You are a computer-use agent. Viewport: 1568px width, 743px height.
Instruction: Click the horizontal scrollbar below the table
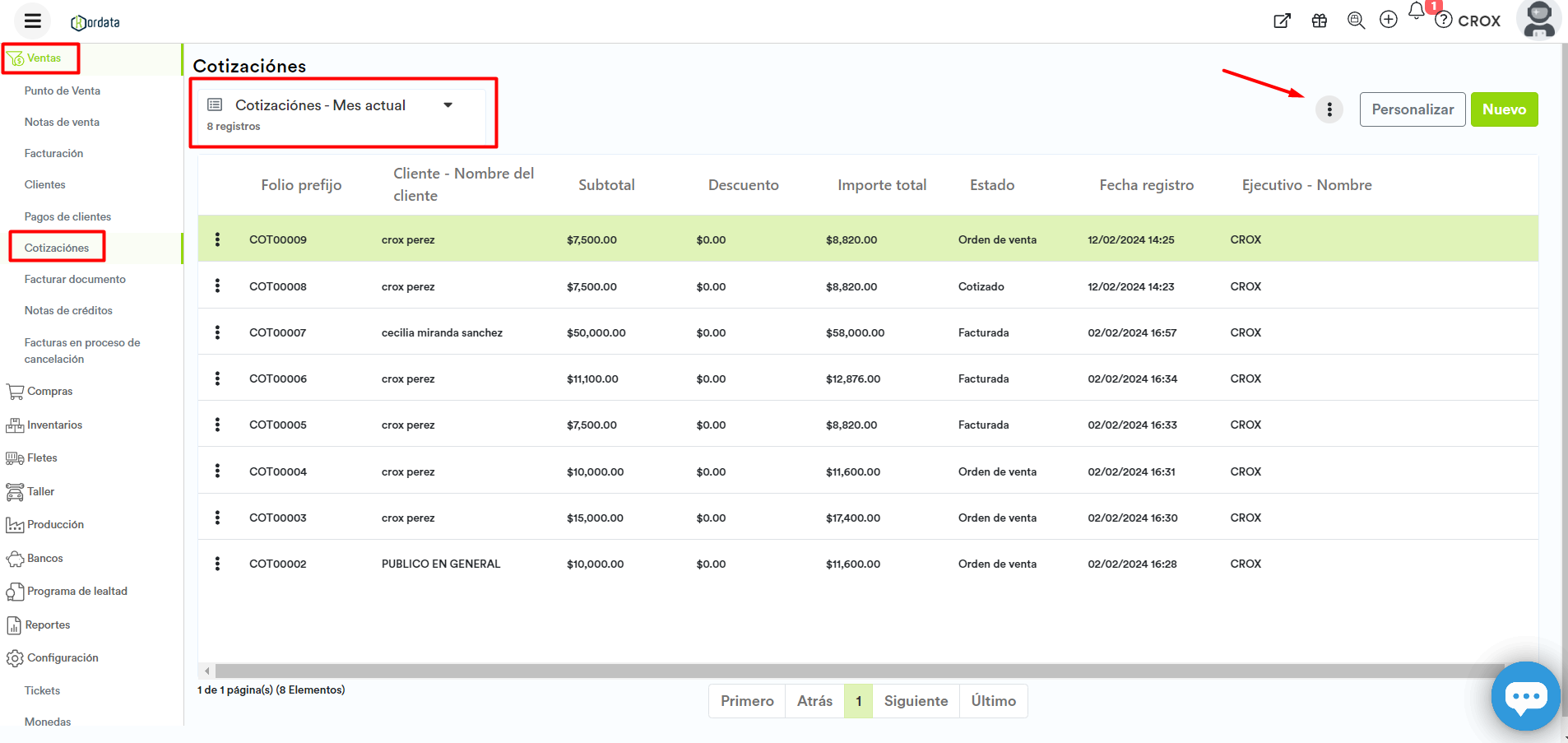pyautogui.click(x=856, y=671)
